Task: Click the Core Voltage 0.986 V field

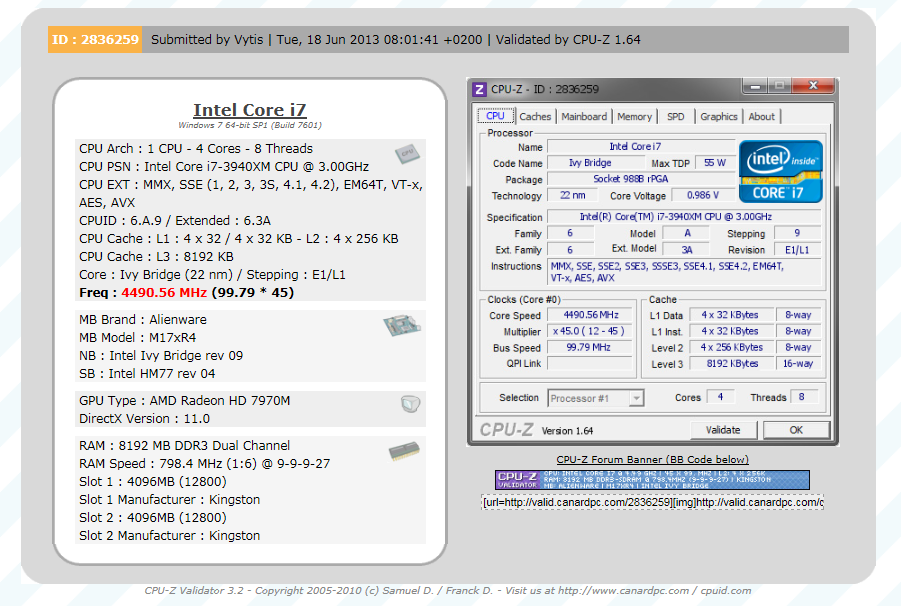Action: pyautogui.click(x=702, y=195)
